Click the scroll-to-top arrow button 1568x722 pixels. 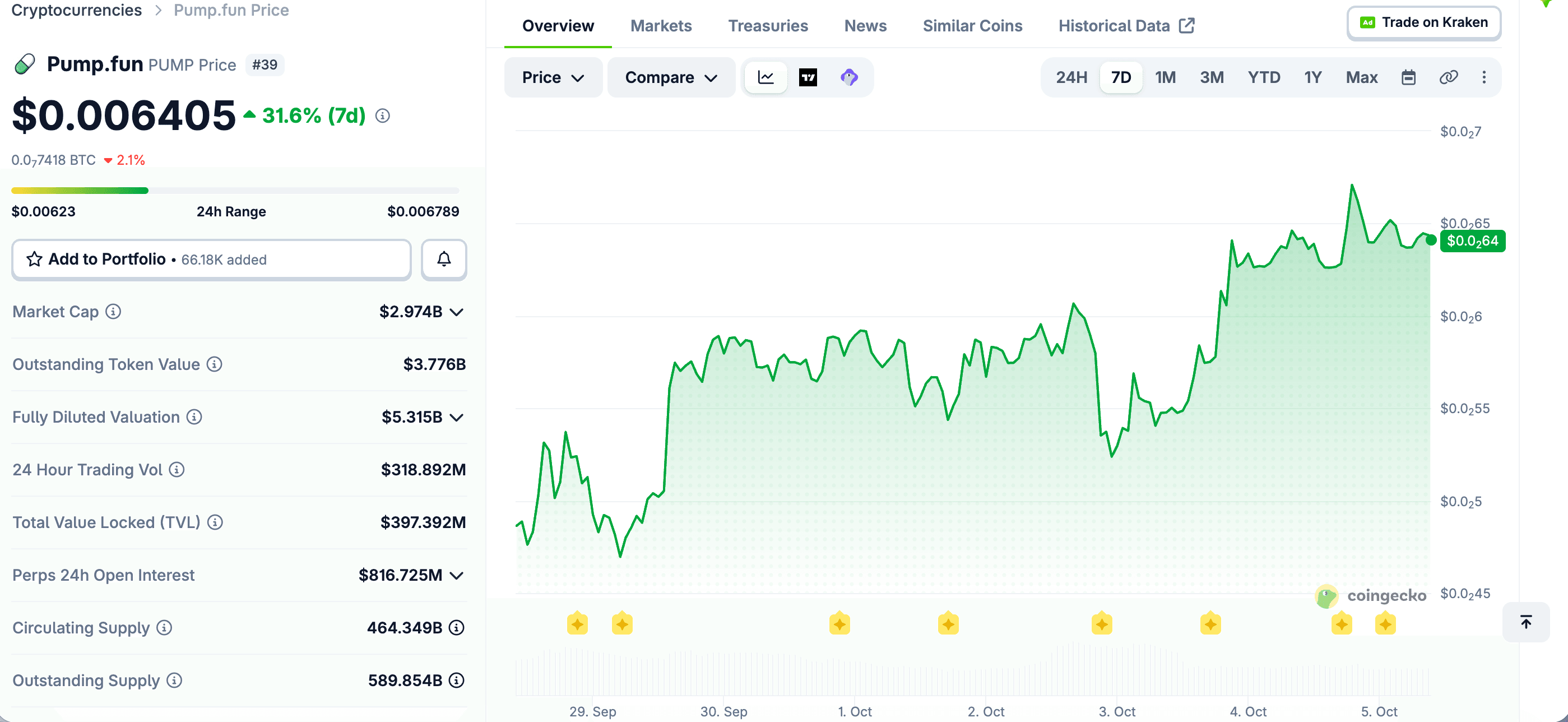(x=1526, y=622)
